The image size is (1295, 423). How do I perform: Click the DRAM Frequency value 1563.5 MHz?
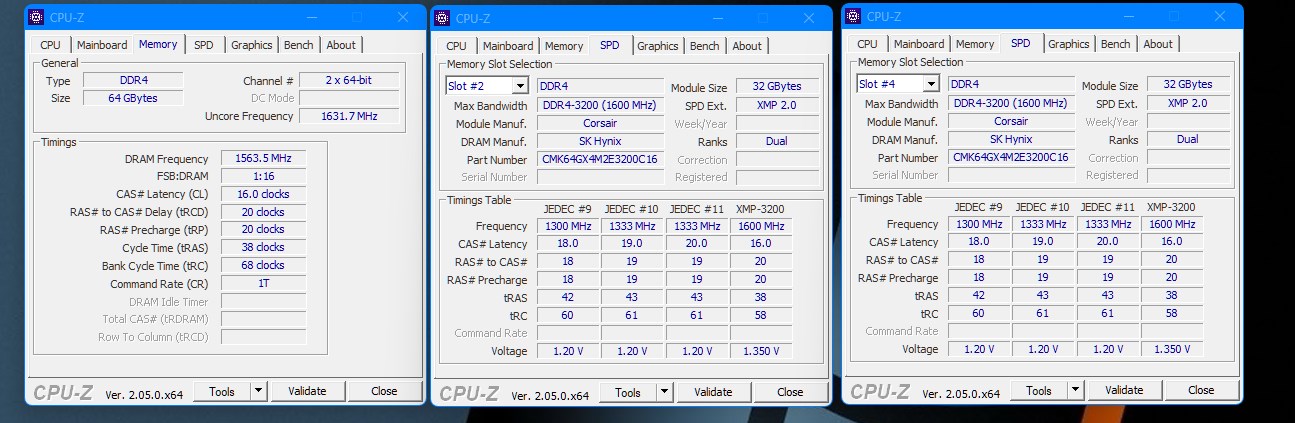(263, 159)
